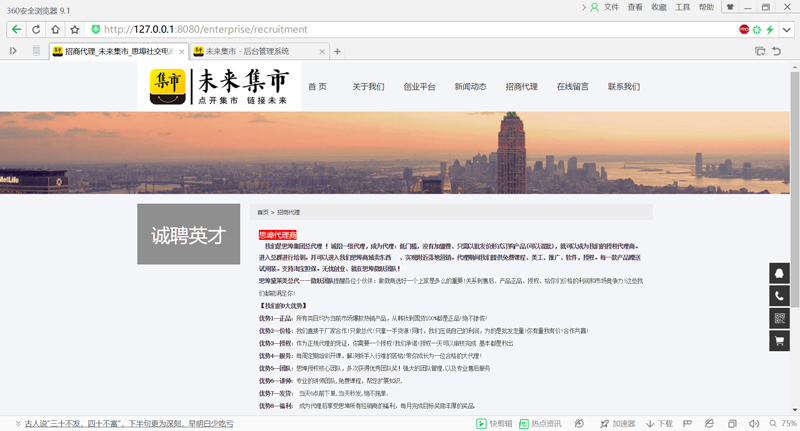Click 在线留言 navigation link
Image resolution: width=800 pixels, height=431 pixels.
point(573,87)
